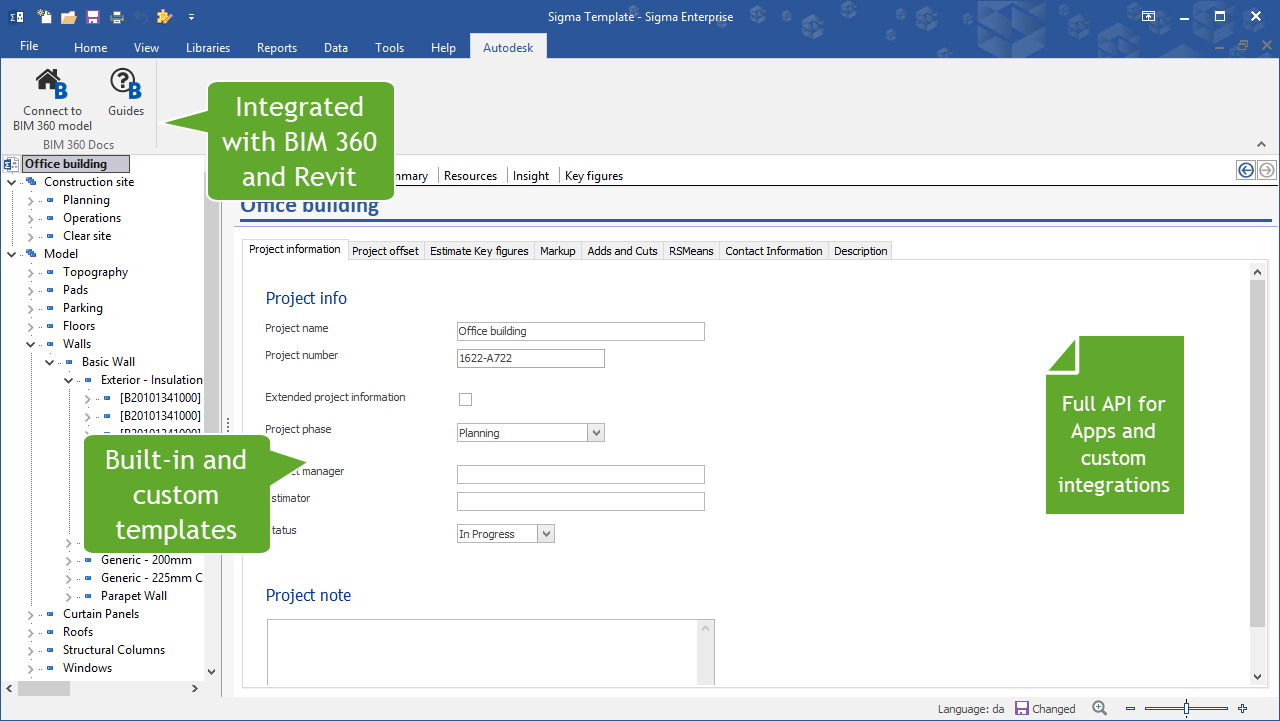Expand the Parapet Wall tree node
The height and width of the screenshot is (721, 1280).
tap(68, 596)
